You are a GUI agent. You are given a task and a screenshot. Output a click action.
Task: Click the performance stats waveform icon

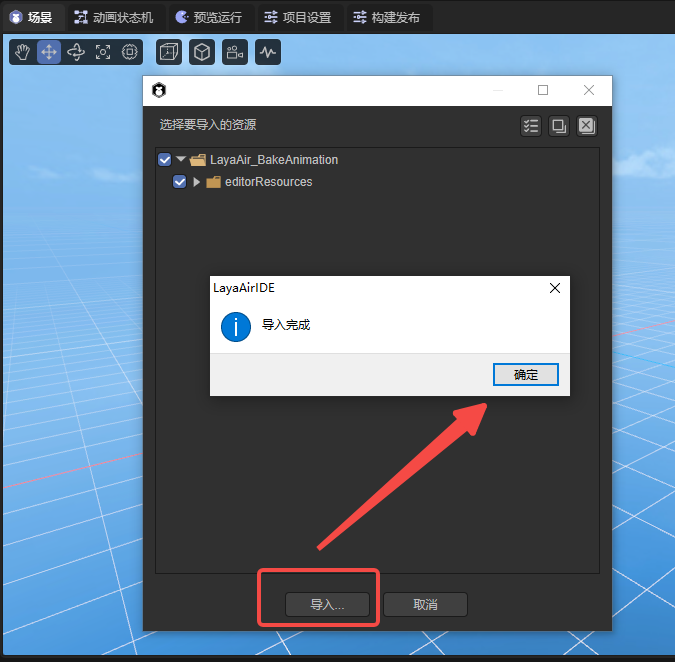267,52
